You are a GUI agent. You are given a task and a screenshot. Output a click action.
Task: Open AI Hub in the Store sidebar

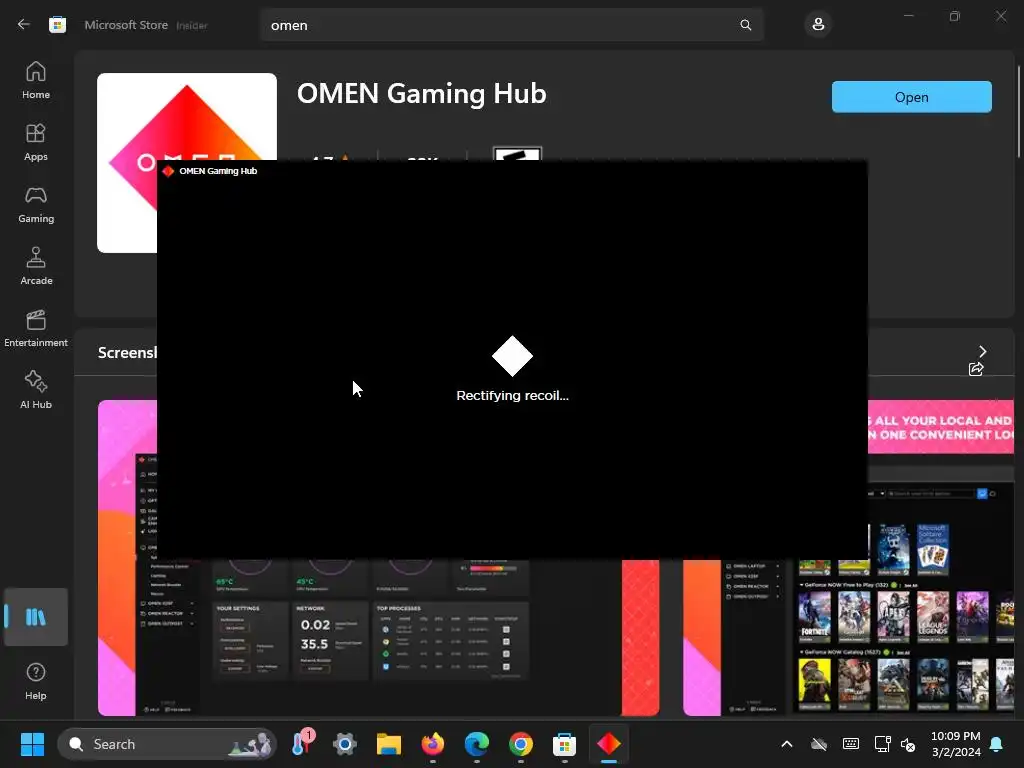pyautogui.click(x=36, y=391)
